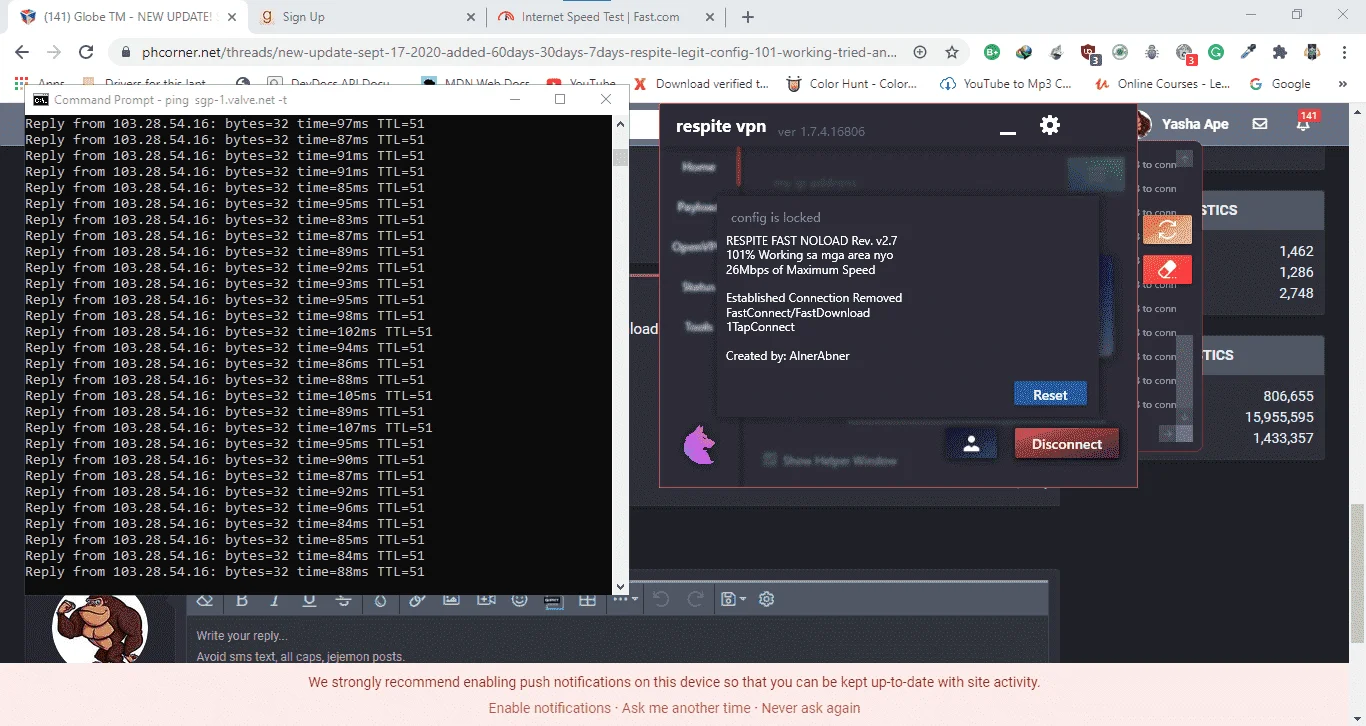Open drafts save dropdown in editor

point(733,600)
